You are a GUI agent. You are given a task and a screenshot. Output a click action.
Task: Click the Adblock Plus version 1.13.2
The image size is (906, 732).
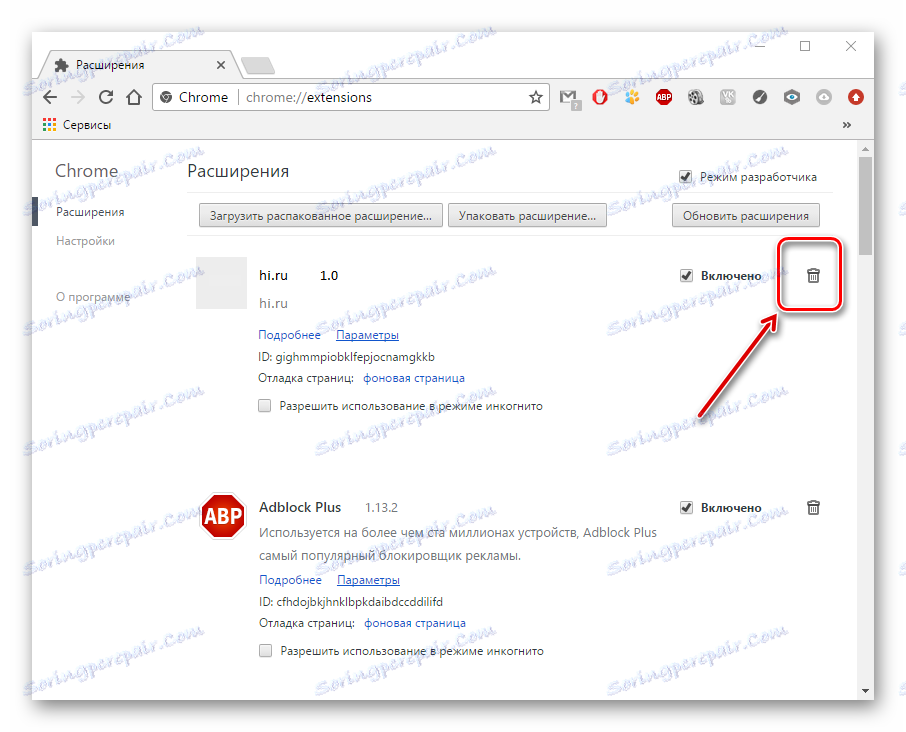(381, 507)
